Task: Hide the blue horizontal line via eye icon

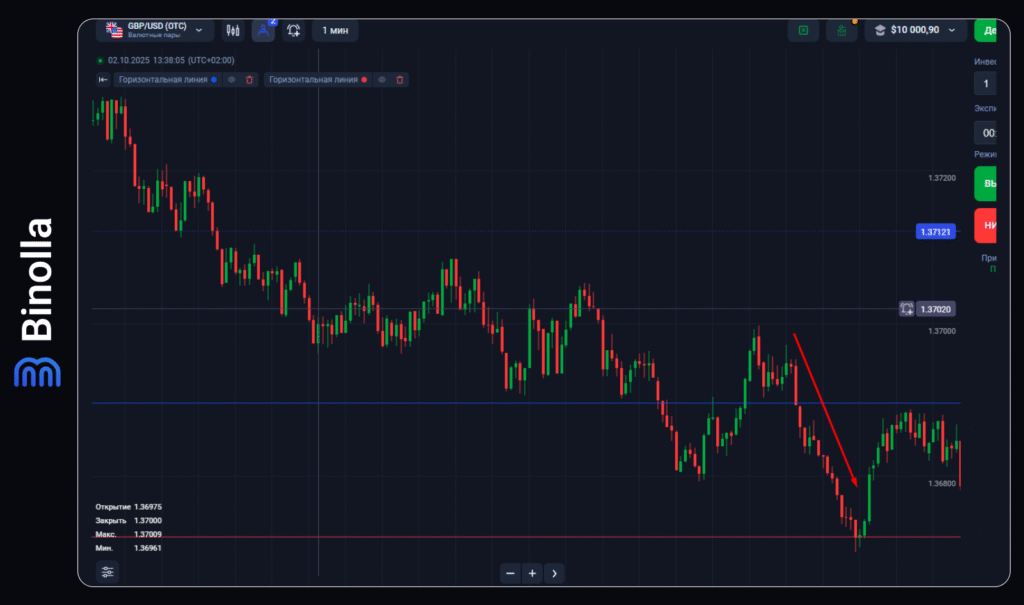Action: [231, 80]
